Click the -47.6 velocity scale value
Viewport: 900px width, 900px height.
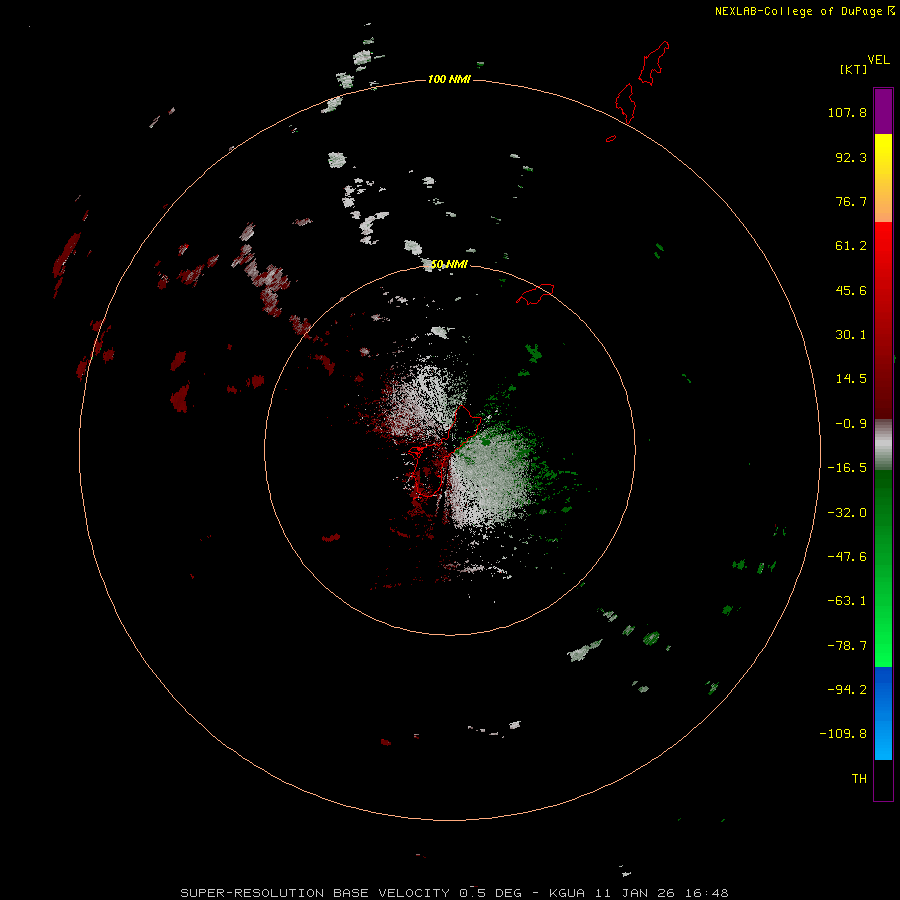(847, 557)
